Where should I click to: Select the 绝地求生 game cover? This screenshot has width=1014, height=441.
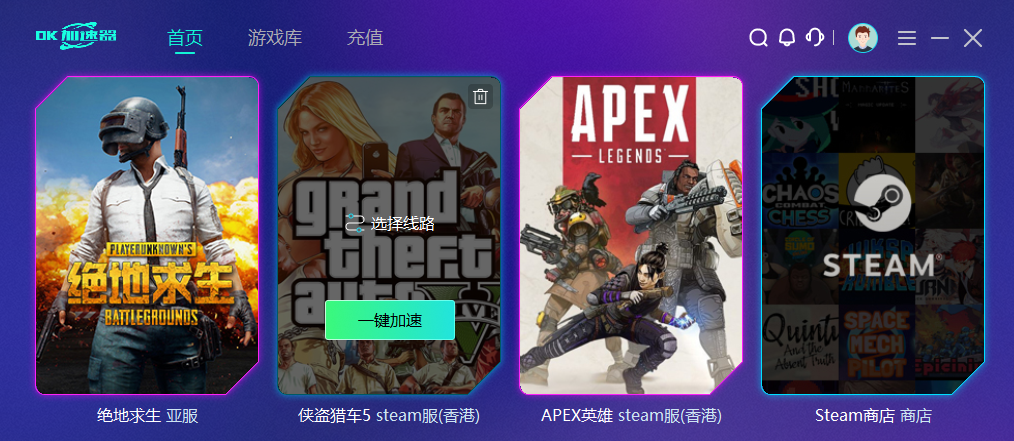tap(147, 235)
